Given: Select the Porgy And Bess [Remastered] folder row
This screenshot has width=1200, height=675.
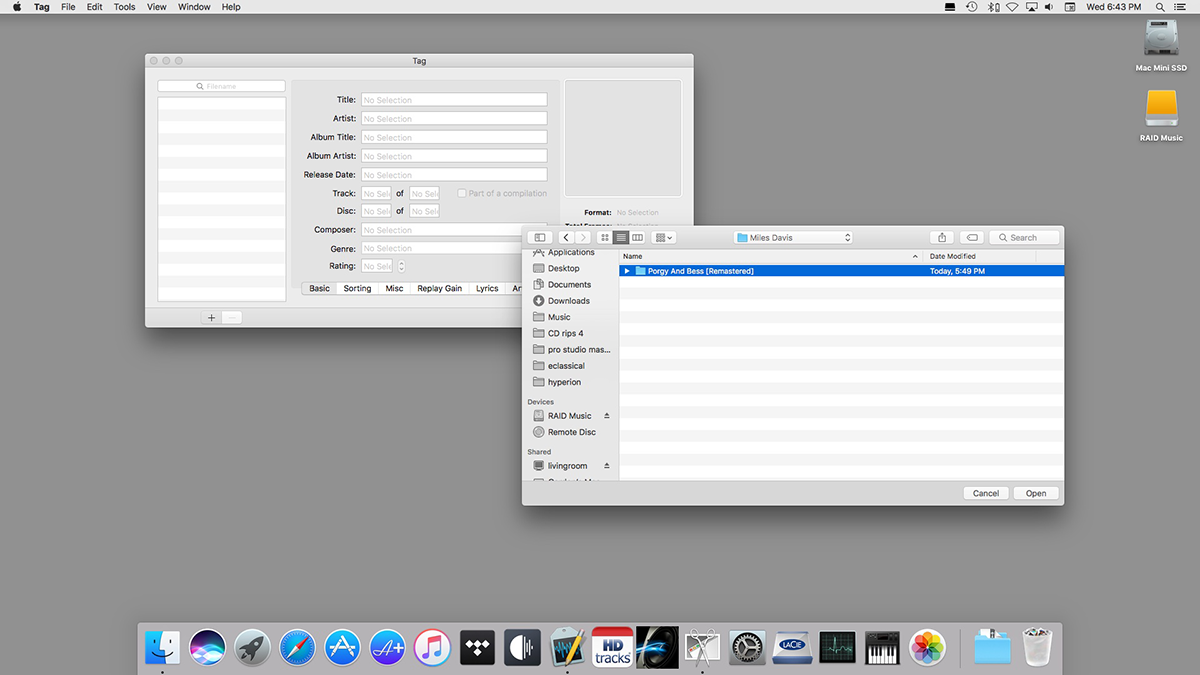Looking at the screenshot, I should coord(842,271).
